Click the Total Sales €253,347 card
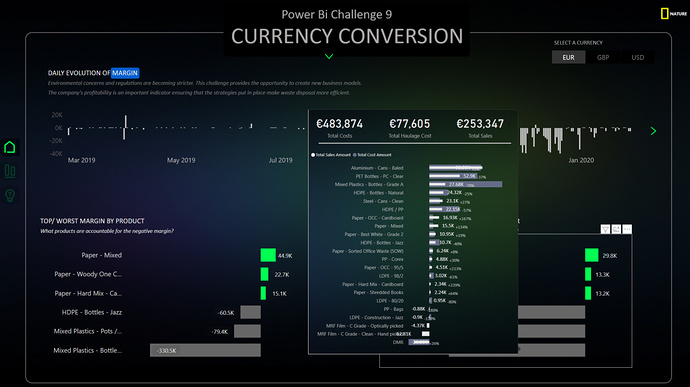Screen dimensions: 690x387 [480, 128]
